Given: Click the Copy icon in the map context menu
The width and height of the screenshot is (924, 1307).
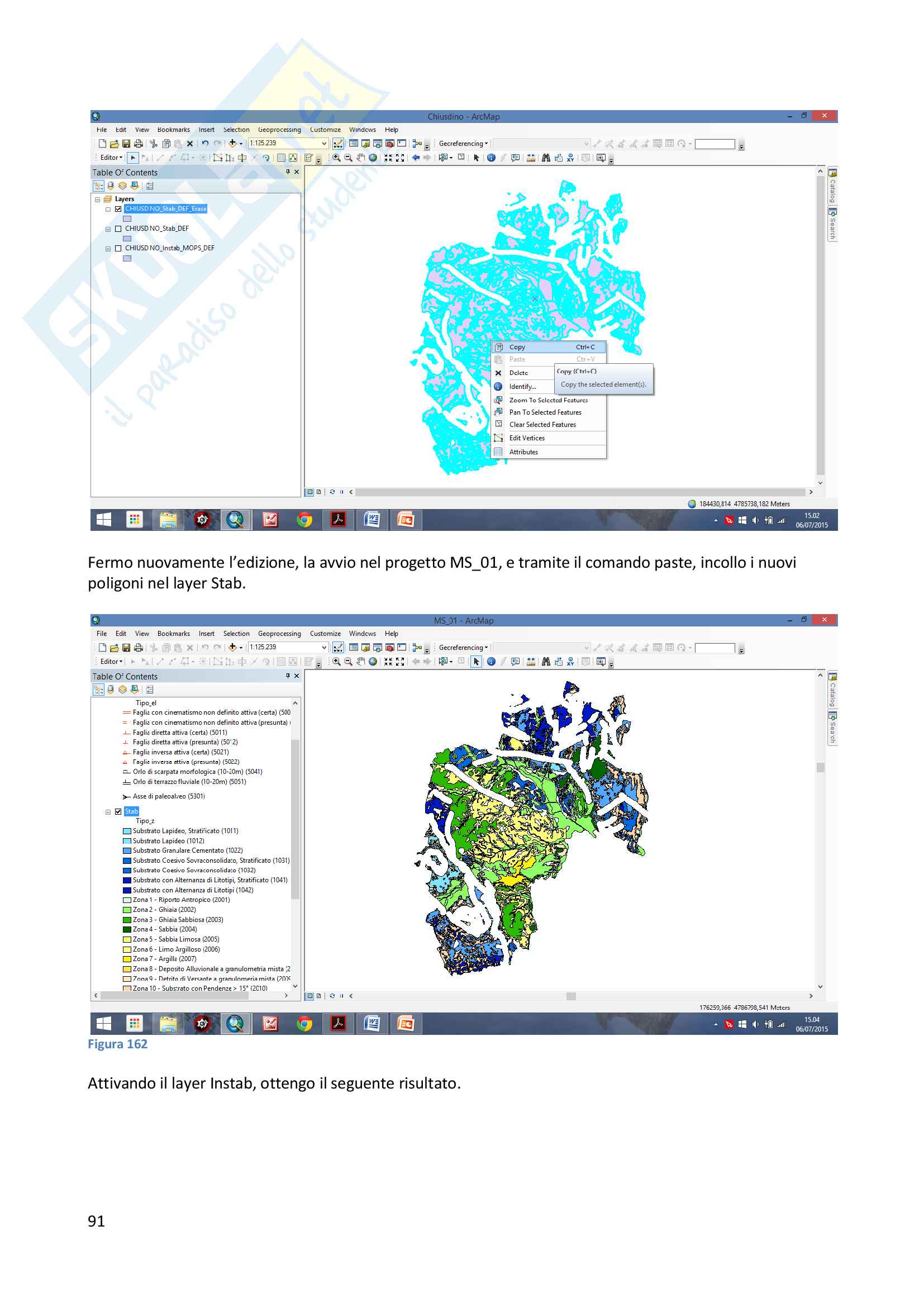Looking at the screenshot, I should pyautogui.click(x=498, y=346).
